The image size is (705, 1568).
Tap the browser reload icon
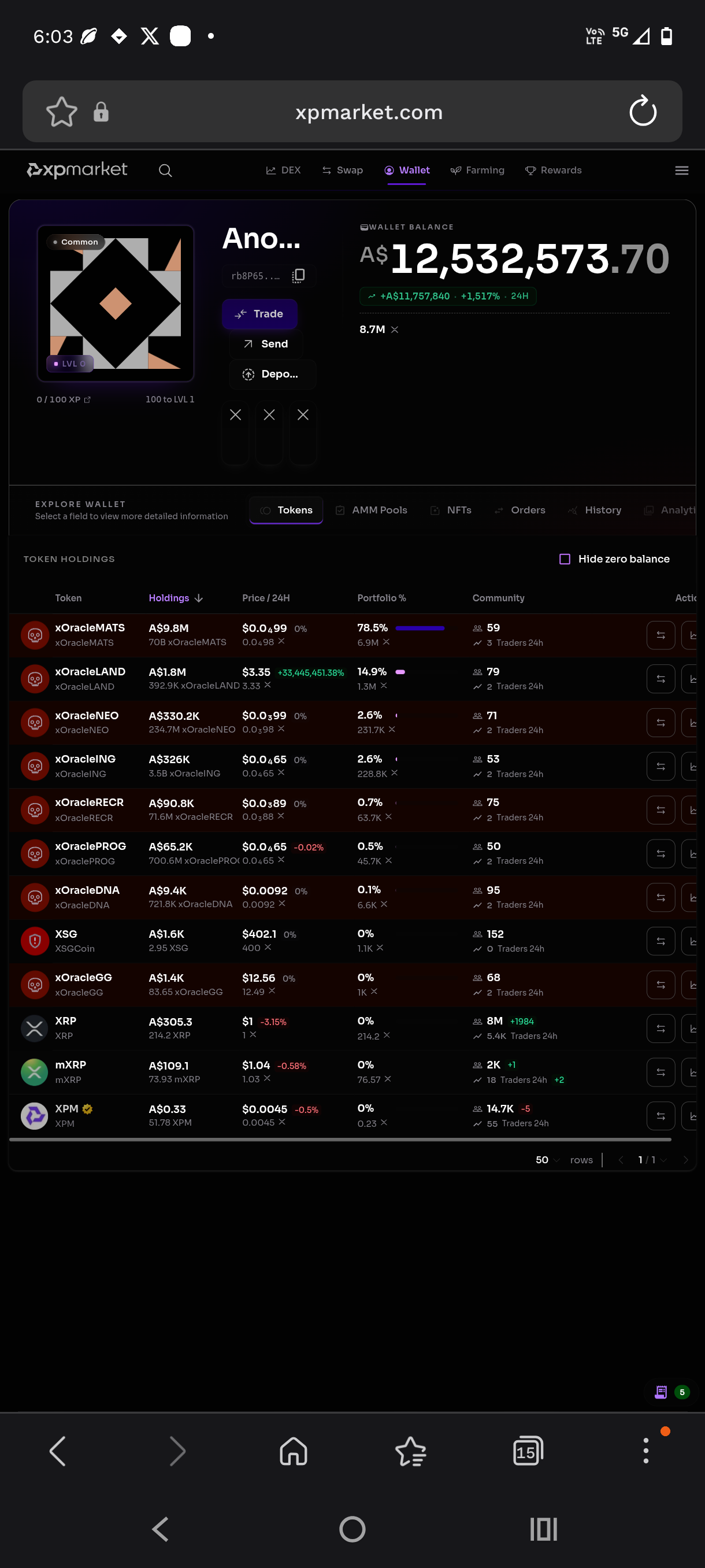643,112
